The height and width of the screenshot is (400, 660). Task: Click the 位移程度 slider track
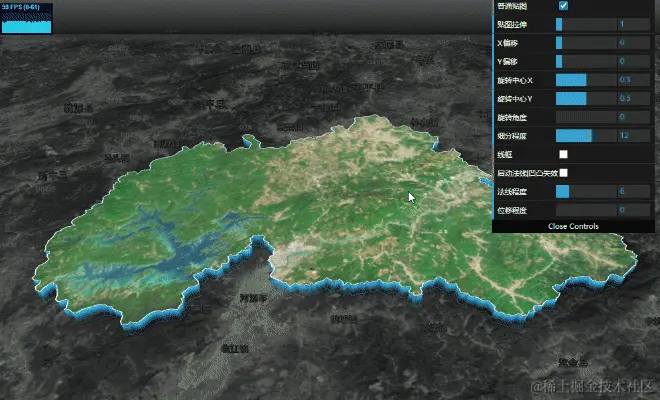coord(586,210)
